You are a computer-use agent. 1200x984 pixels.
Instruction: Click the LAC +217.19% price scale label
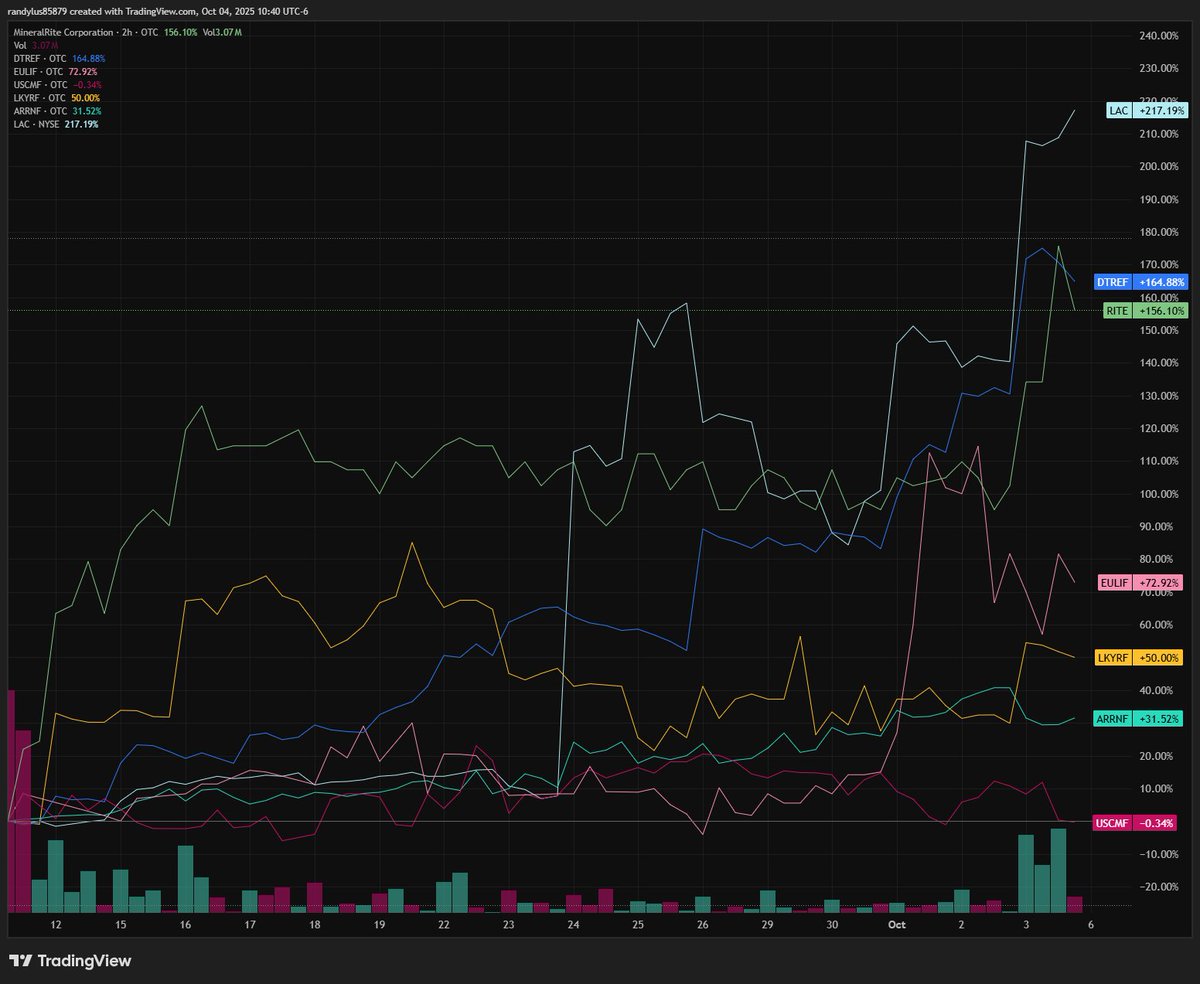click(1147, 110)
